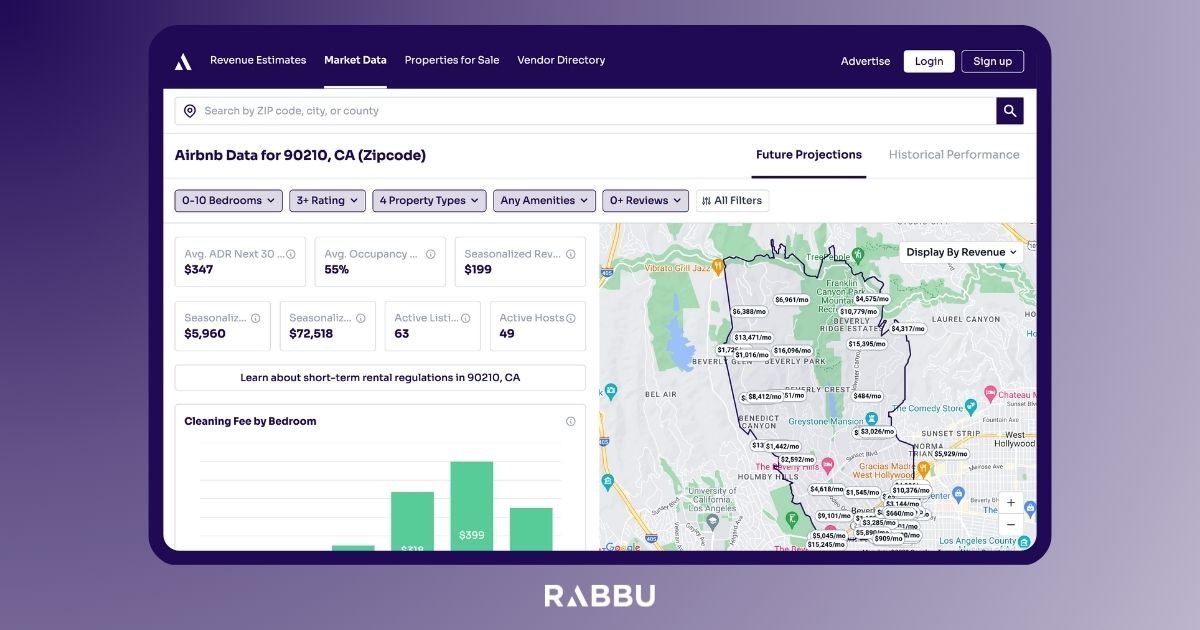
Task: Open the All Filters button
Action: [x=732, y=201]
